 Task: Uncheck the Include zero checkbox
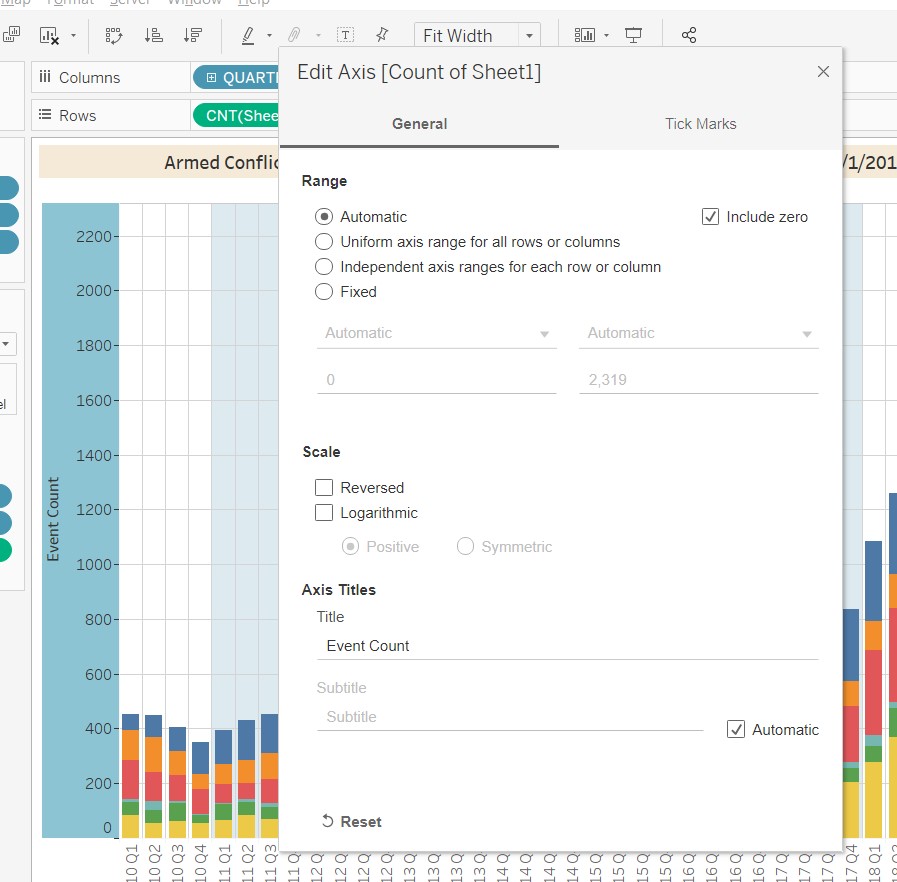pos(711,217)
